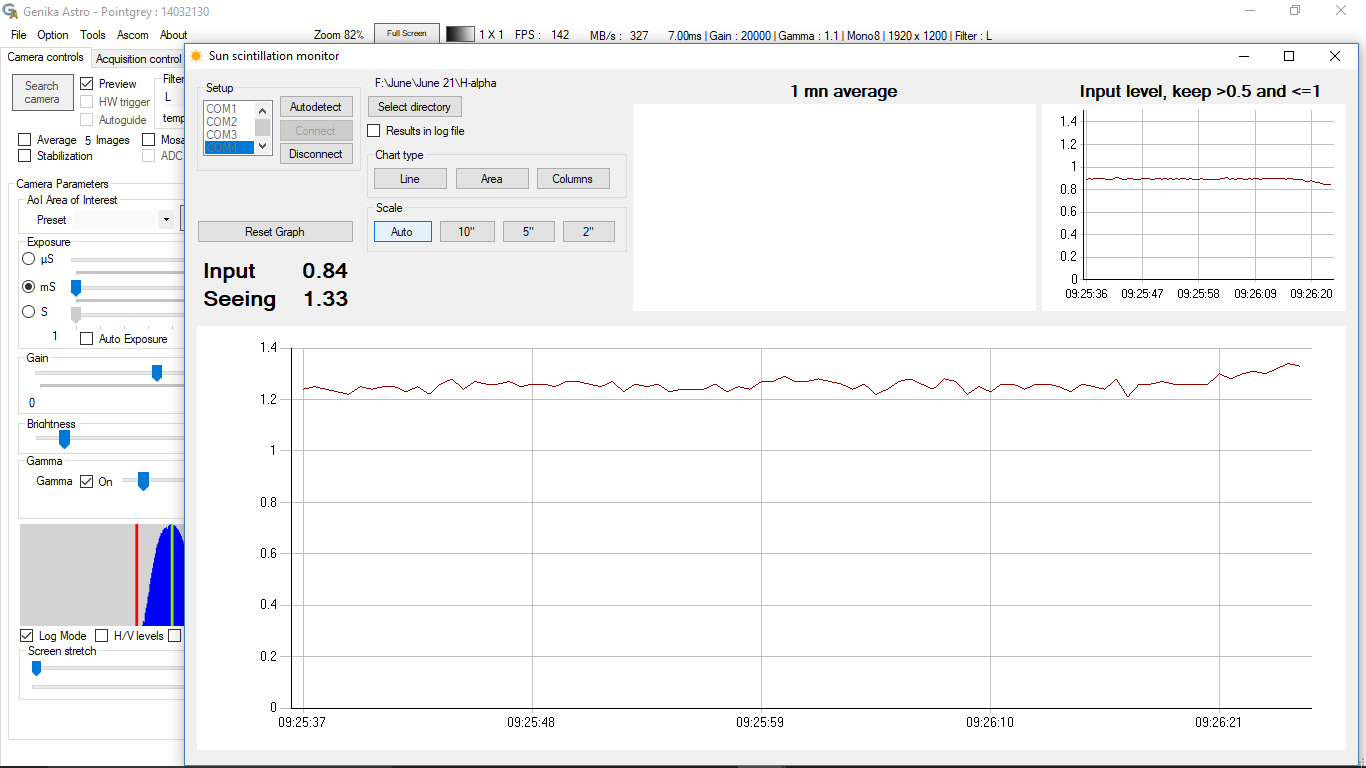The height and width of the screenshot is (768, 1366).
Task: Toggle the Autoguide checkbox
Action: tap(87, 120)
